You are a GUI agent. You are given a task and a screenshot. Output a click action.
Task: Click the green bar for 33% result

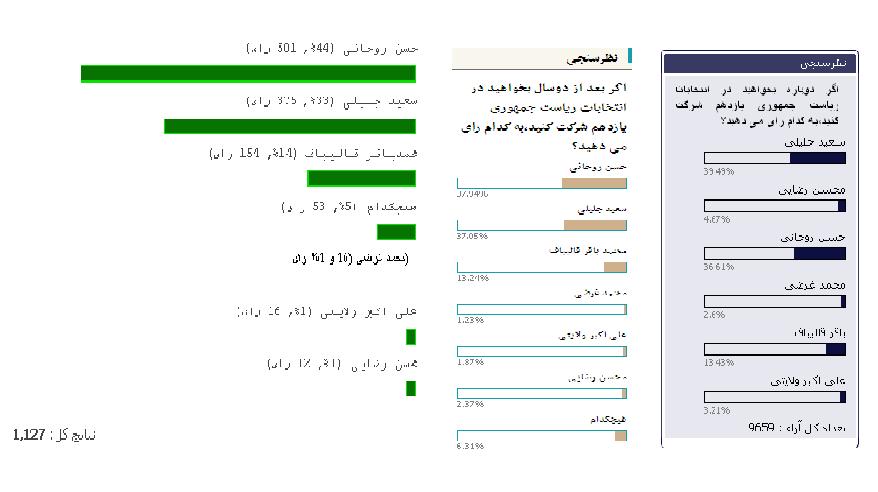coord(290,126)
